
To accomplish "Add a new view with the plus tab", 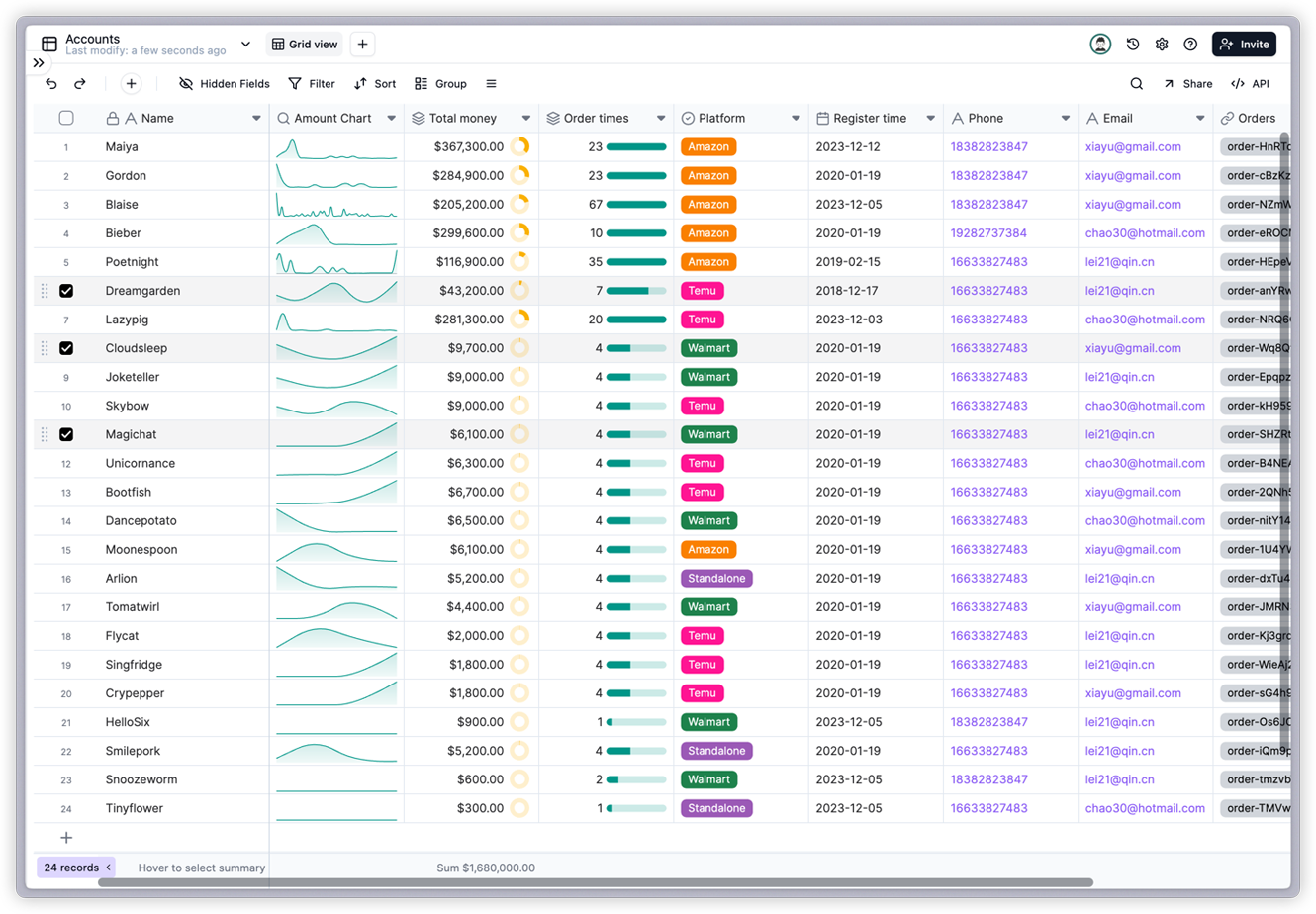I will tap(362, 44).
